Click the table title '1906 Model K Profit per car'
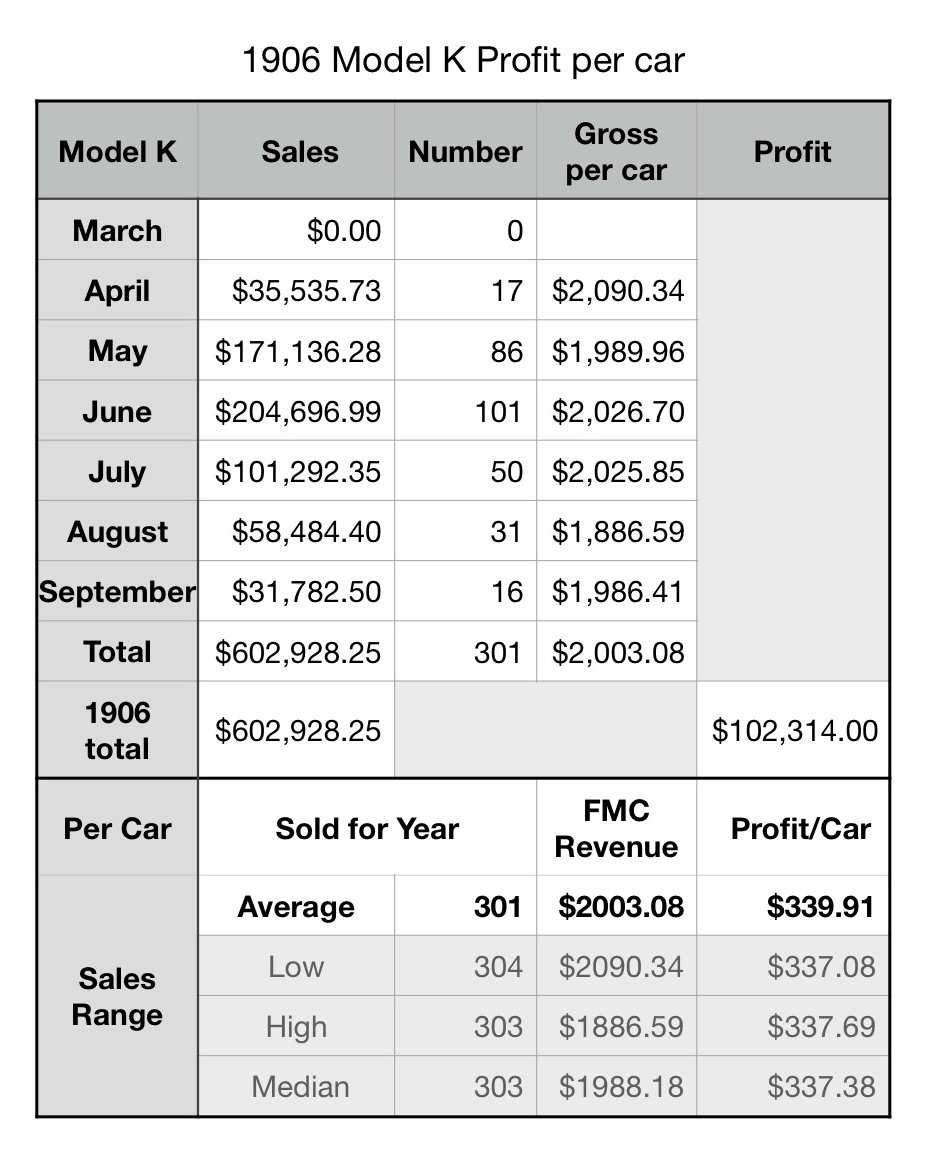 463,60
